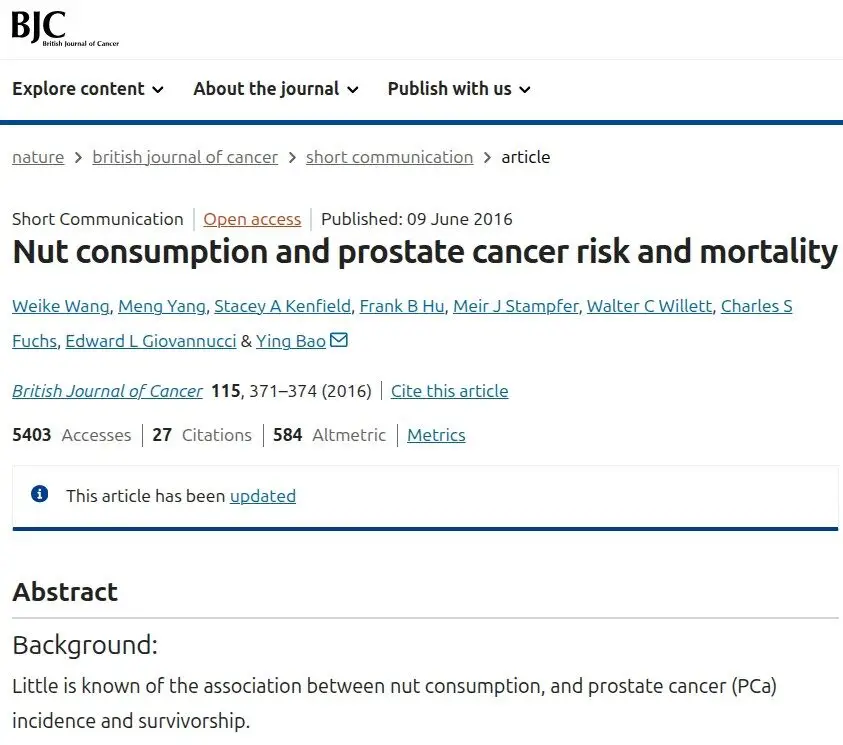The image size is (843, 745).
Task: Click Cite this article
Action: coord(449,391)
